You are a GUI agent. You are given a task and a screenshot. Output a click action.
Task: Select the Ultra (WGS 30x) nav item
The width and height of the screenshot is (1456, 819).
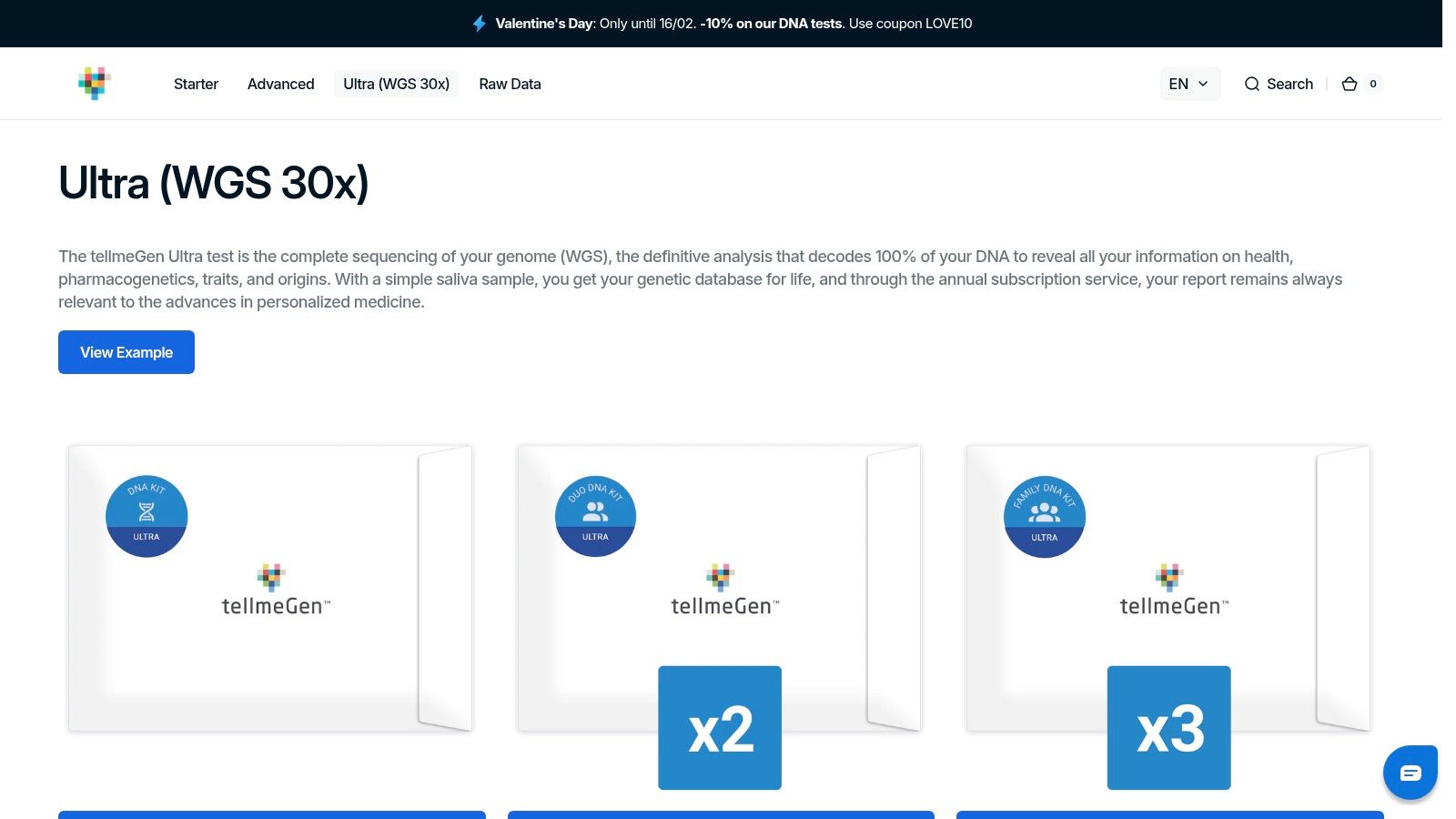[x=396, y=84]
